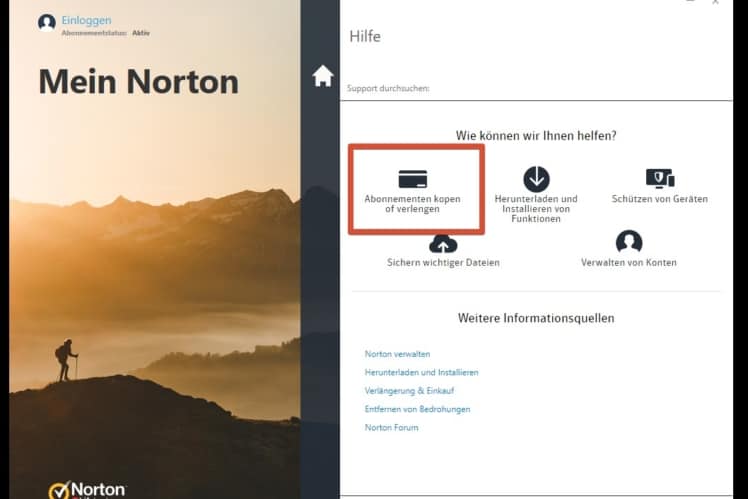This screenshot has height=499, width=748.
Task: Click the credit card subscription icon
Action: [x=413, y=179]
